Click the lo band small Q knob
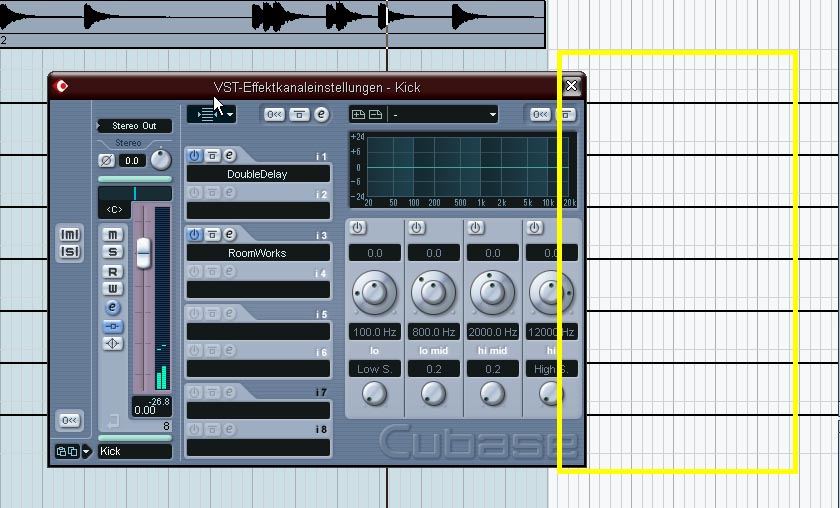840x508 pixels. coord(374,393)
